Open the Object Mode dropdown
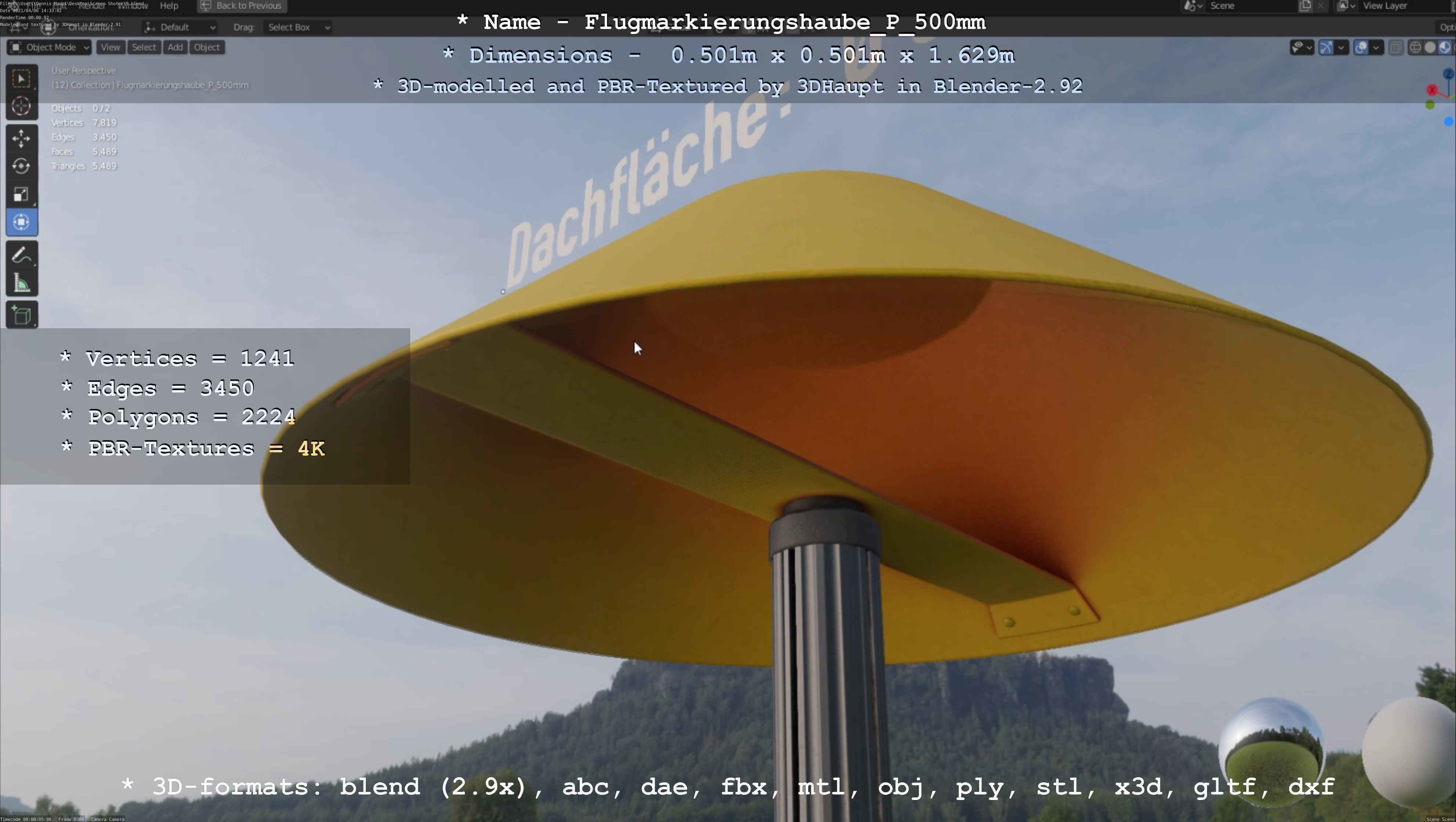 click(49, 47)
